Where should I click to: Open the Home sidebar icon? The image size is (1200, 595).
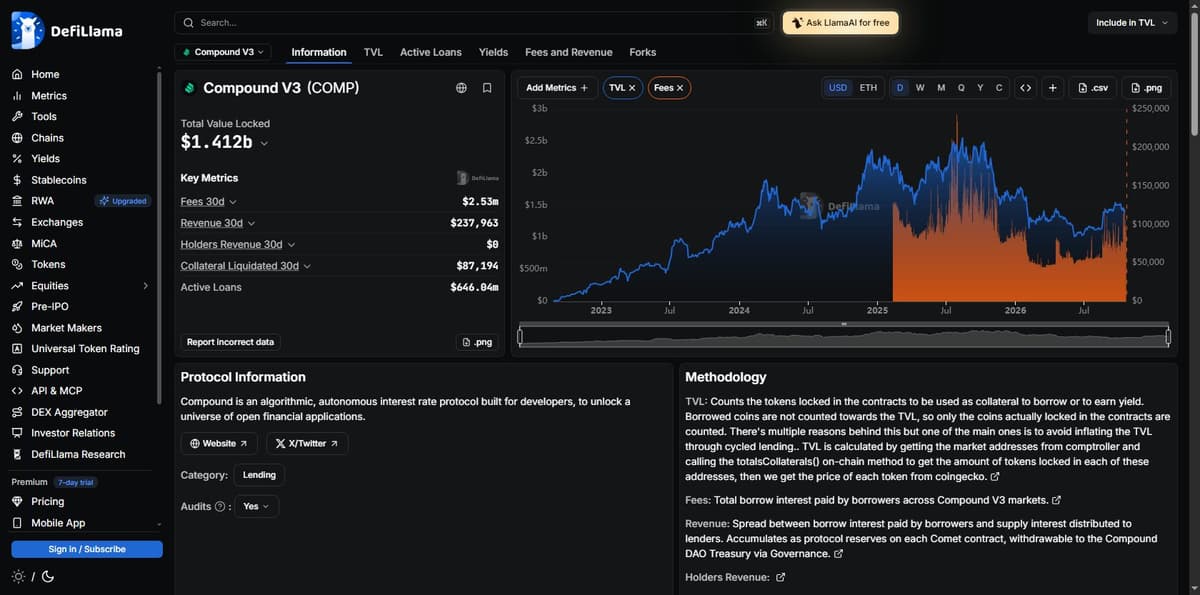click(17, 74)
